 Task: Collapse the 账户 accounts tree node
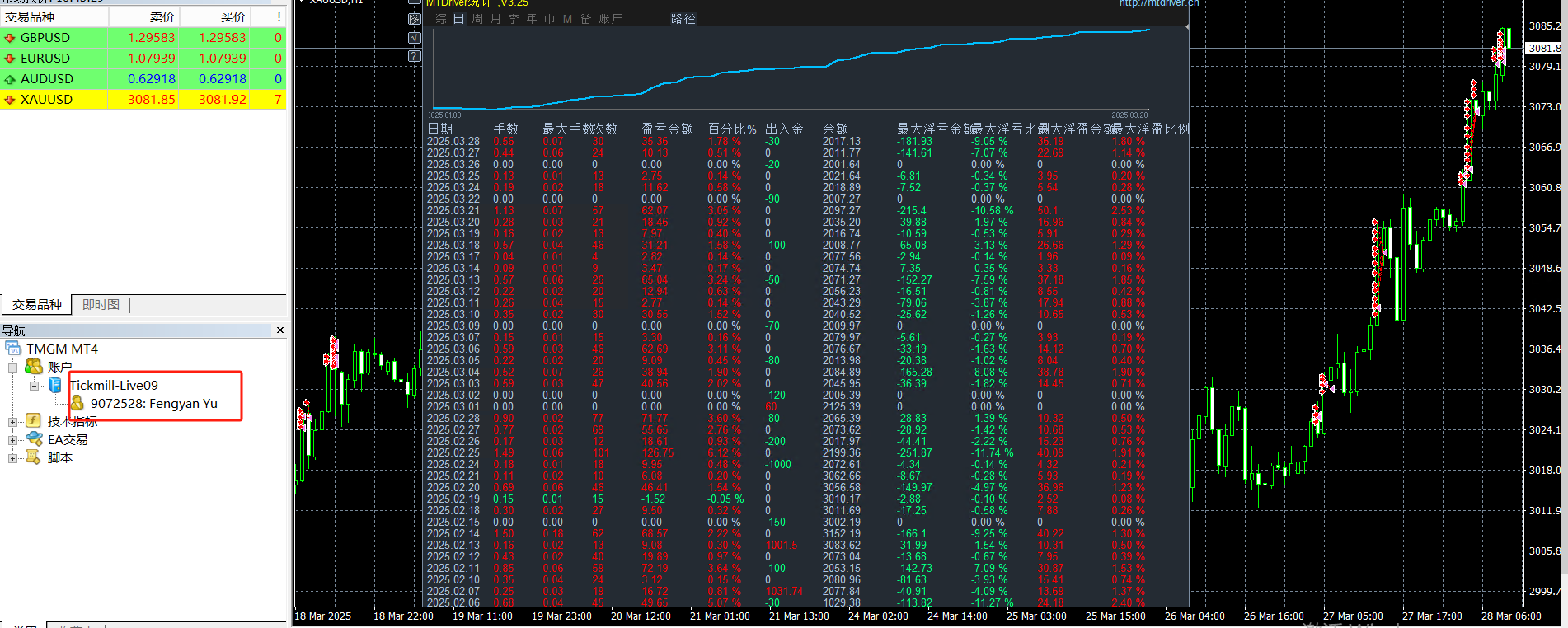(12, 367)
